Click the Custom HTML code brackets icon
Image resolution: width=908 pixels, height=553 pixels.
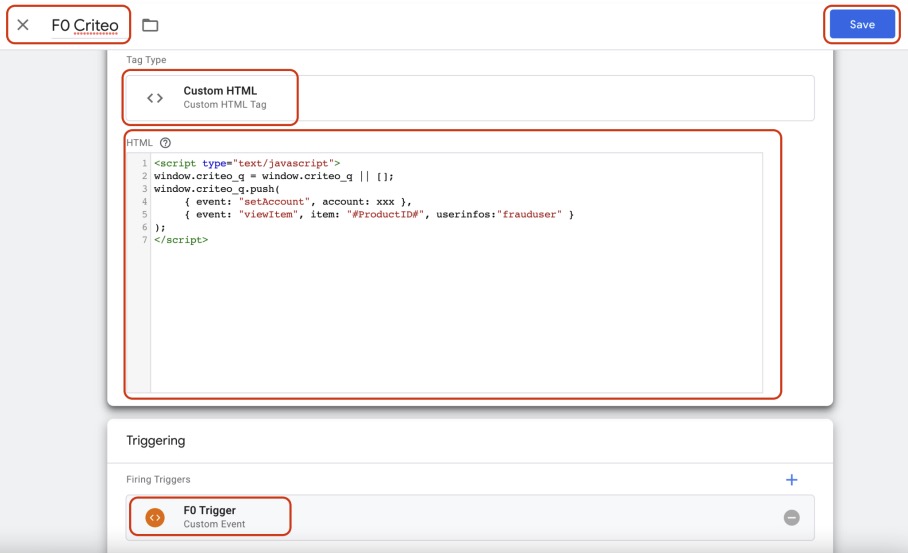(x=155, y=98)
